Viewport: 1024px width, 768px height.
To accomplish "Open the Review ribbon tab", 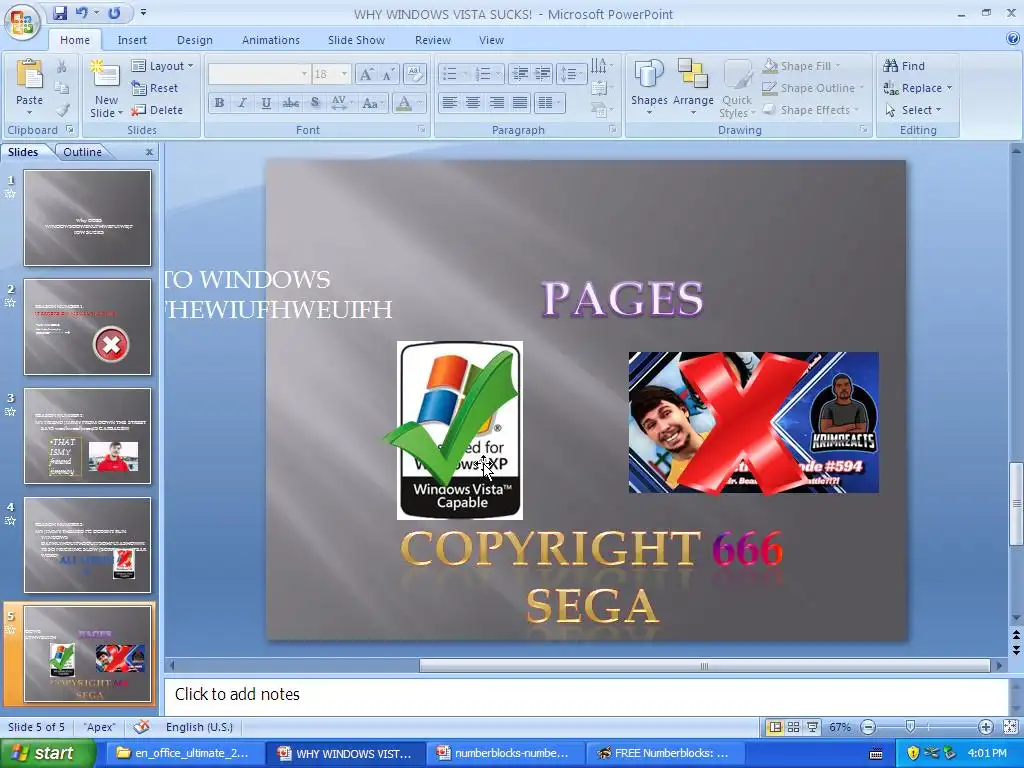I will coord(432,40).
